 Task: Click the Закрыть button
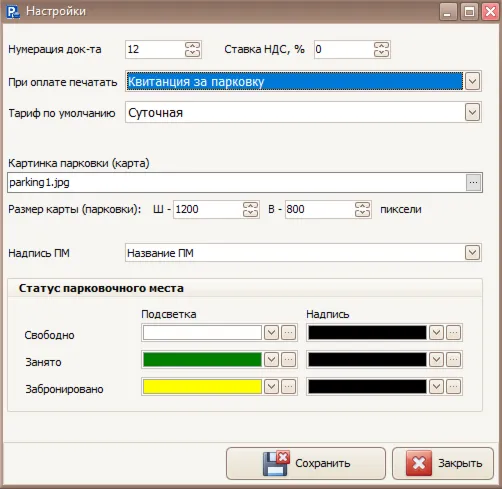pos(443,463)
